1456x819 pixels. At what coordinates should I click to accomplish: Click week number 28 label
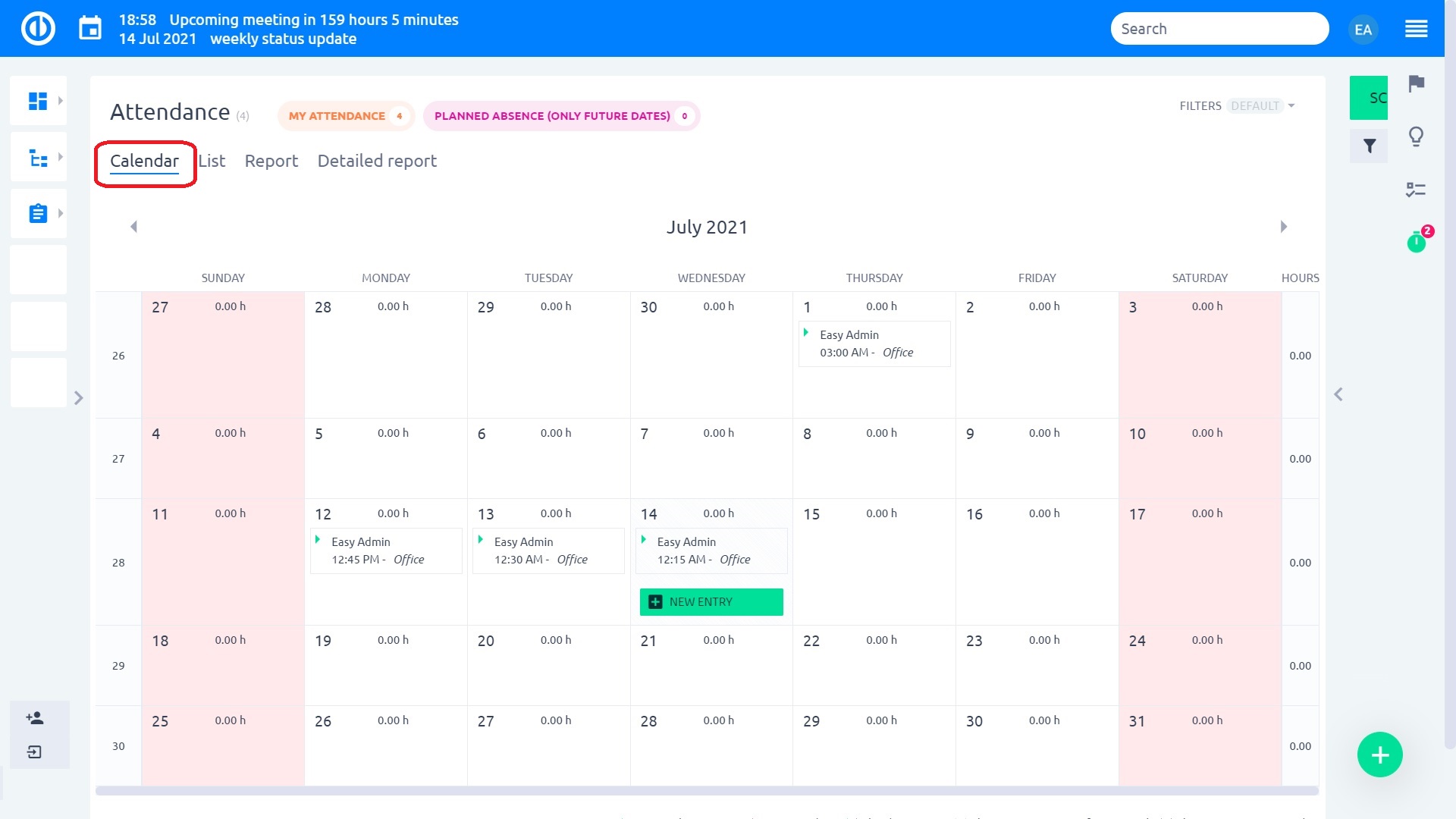(x=118, y=563)
